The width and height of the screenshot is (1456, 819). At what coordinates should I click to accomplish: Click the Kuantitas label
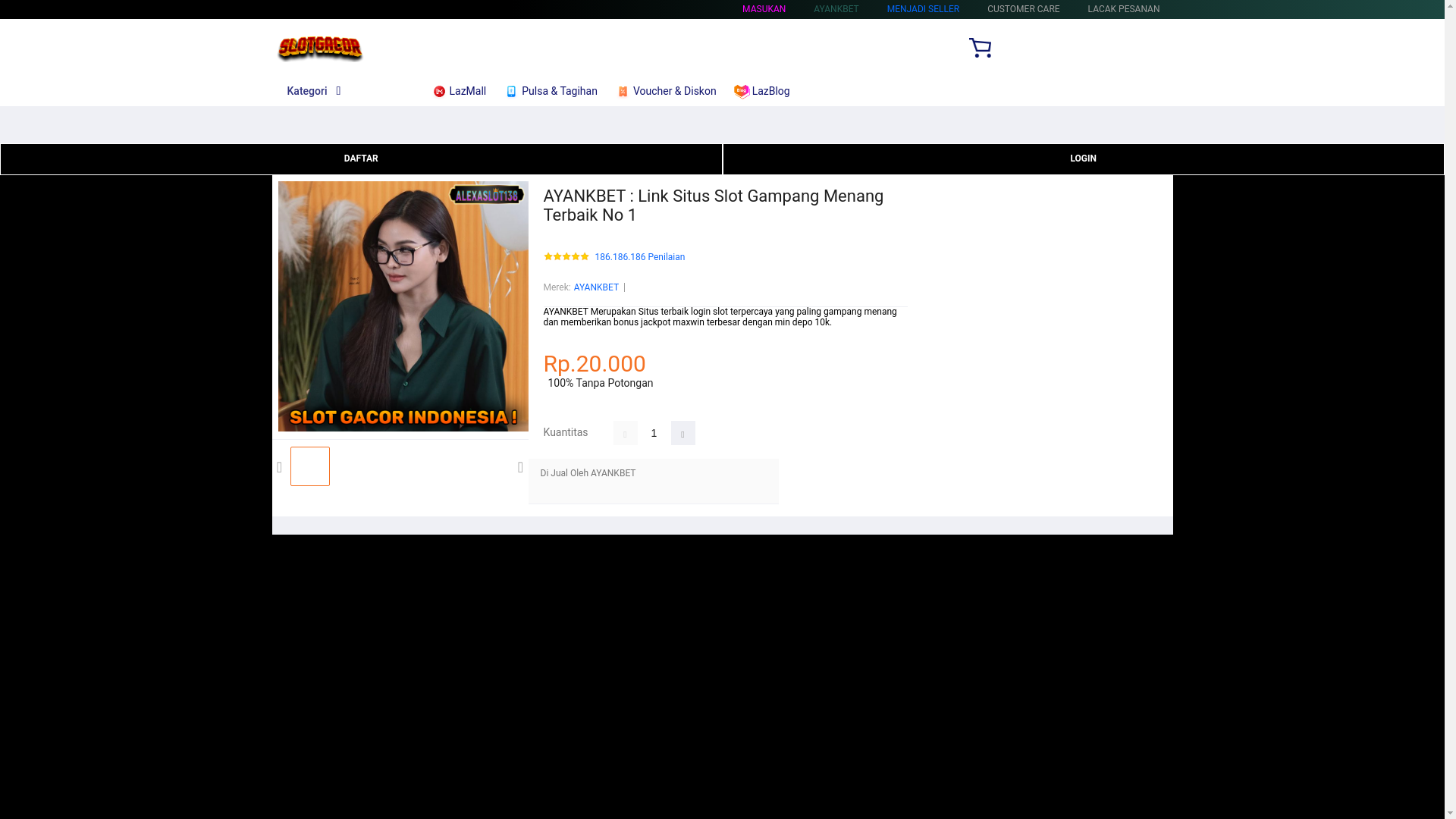point(566,432)
